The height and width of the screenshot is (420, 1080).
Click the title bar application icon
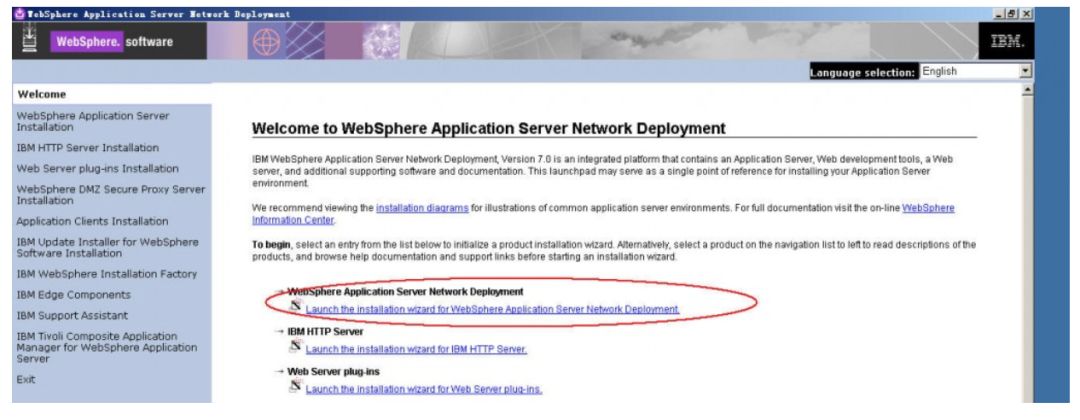[x=19, y=14]
